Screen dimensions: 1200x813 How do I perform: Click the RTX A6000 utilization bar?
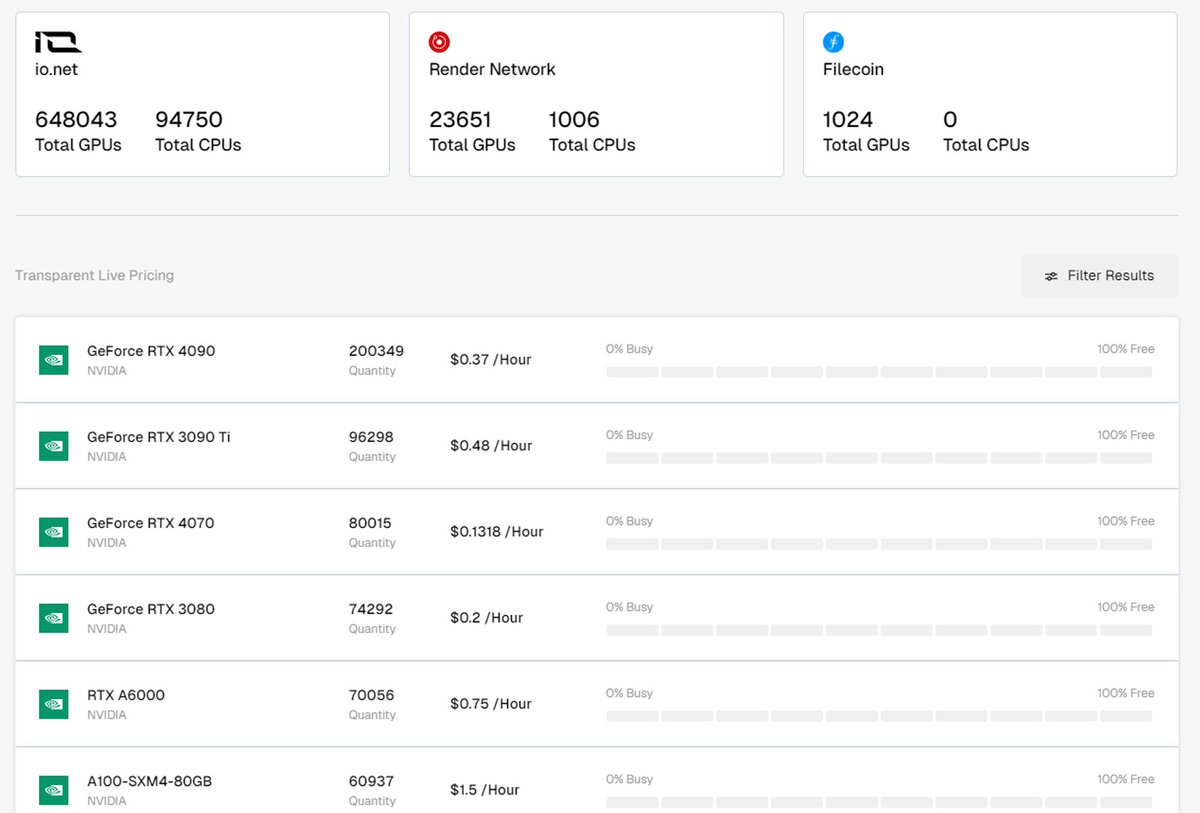point(880,716)
